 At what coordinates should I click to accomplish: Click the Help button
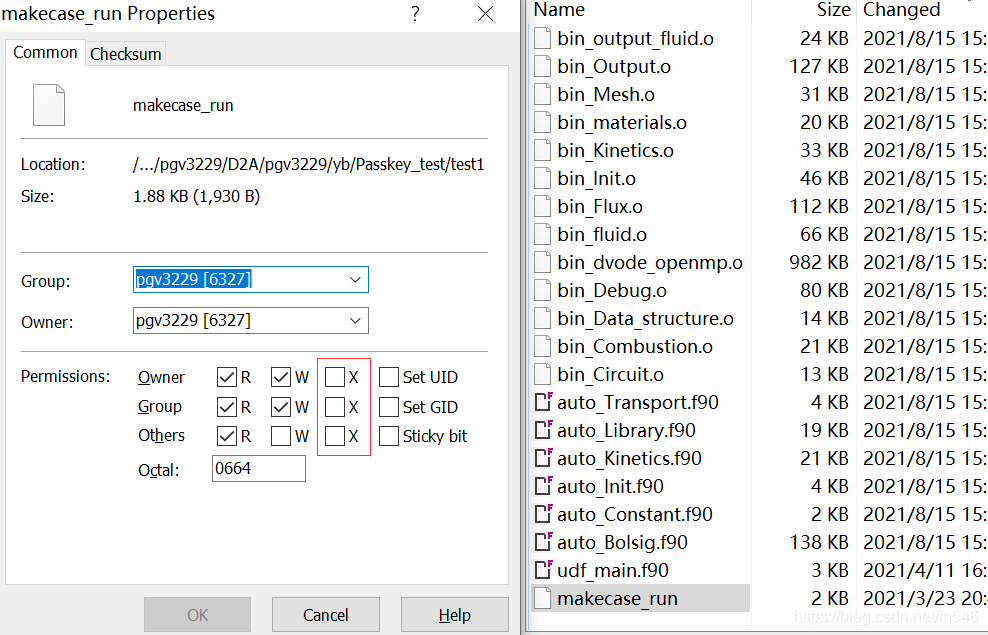point(454,615)
